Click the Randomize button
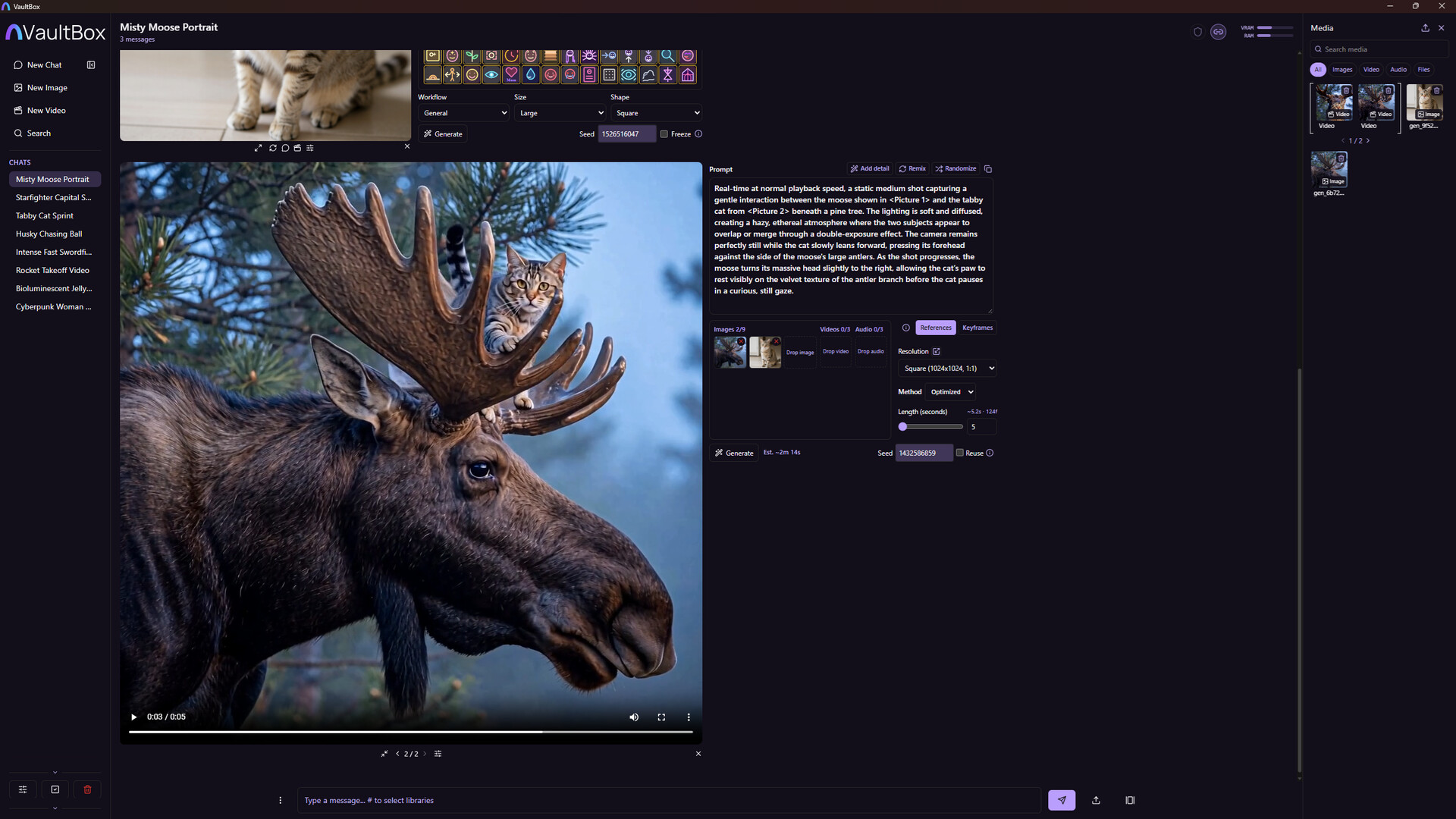The height and width of the screenshot is (819, 1456). [x=955, y=169]
